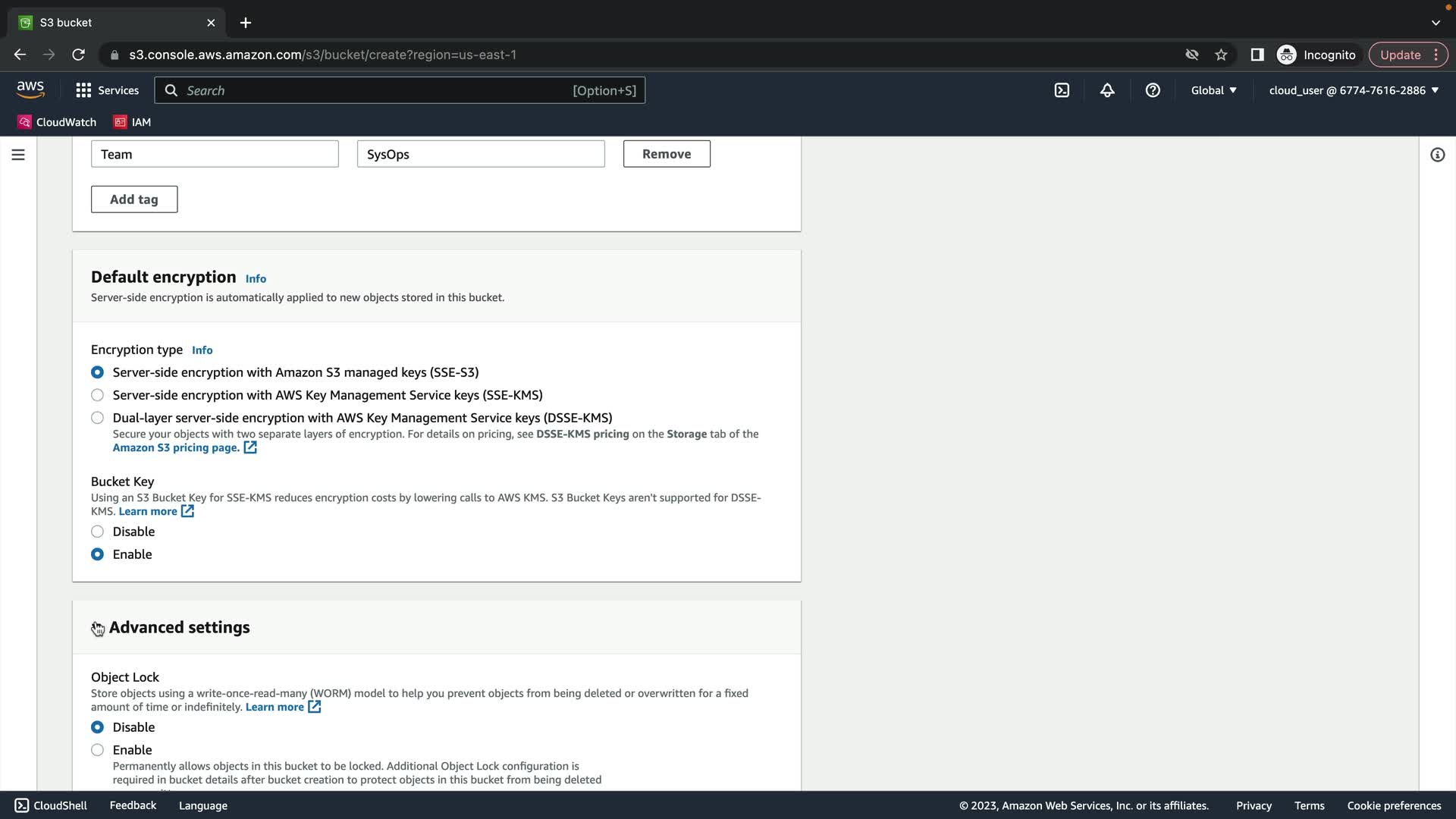The image size is (1456, 819).
Task: Click the SysOps tag value field
Action: pos(481,154)
